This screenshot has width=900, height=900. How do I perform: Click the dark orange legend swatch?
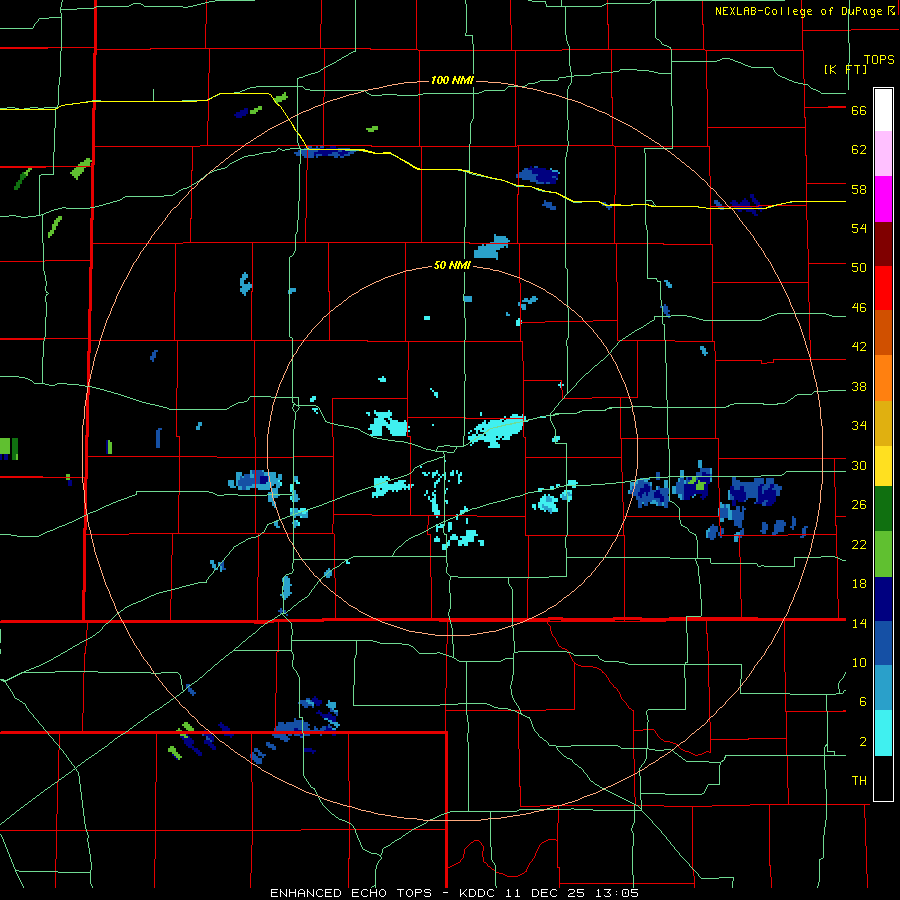pos(883,332)
